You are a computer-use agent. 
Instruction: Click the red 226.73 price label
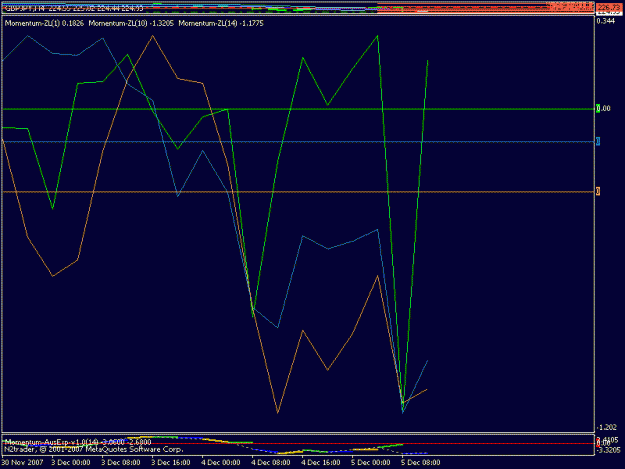[609, 7]
